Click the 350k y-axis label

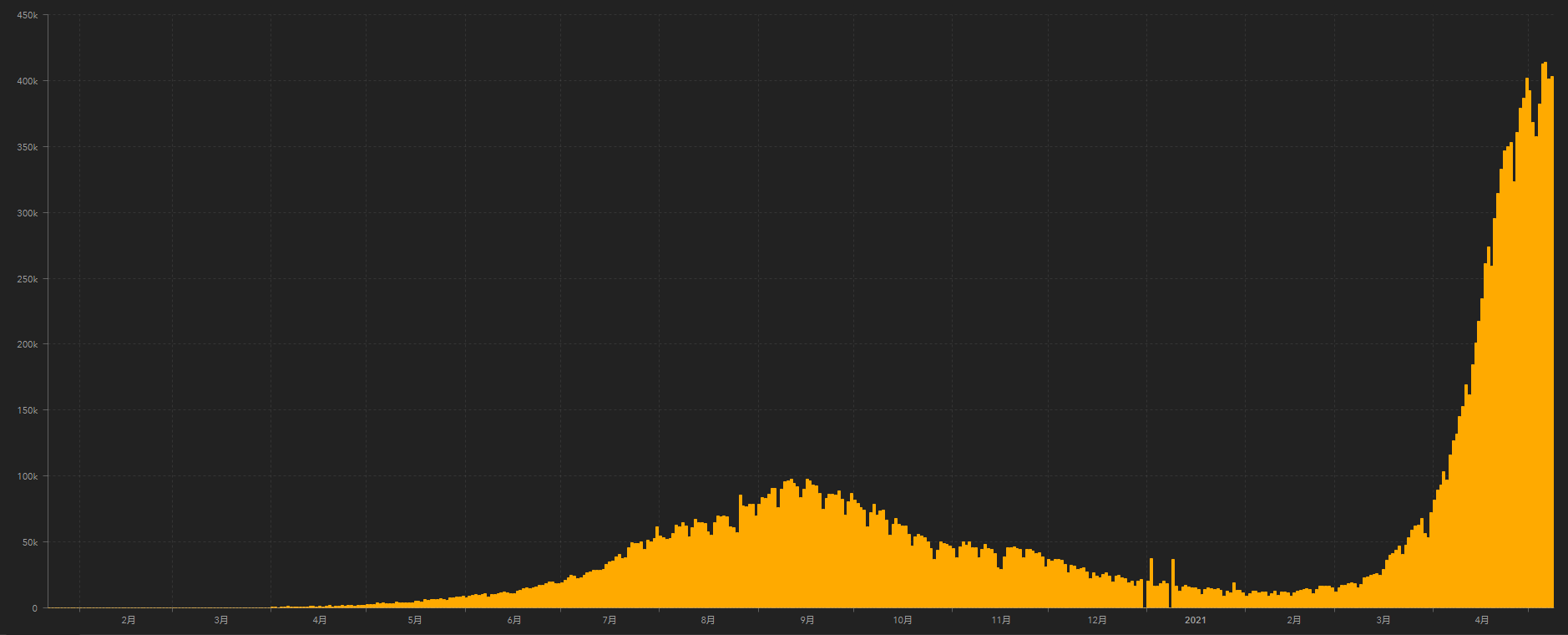[x=28, y=147]
